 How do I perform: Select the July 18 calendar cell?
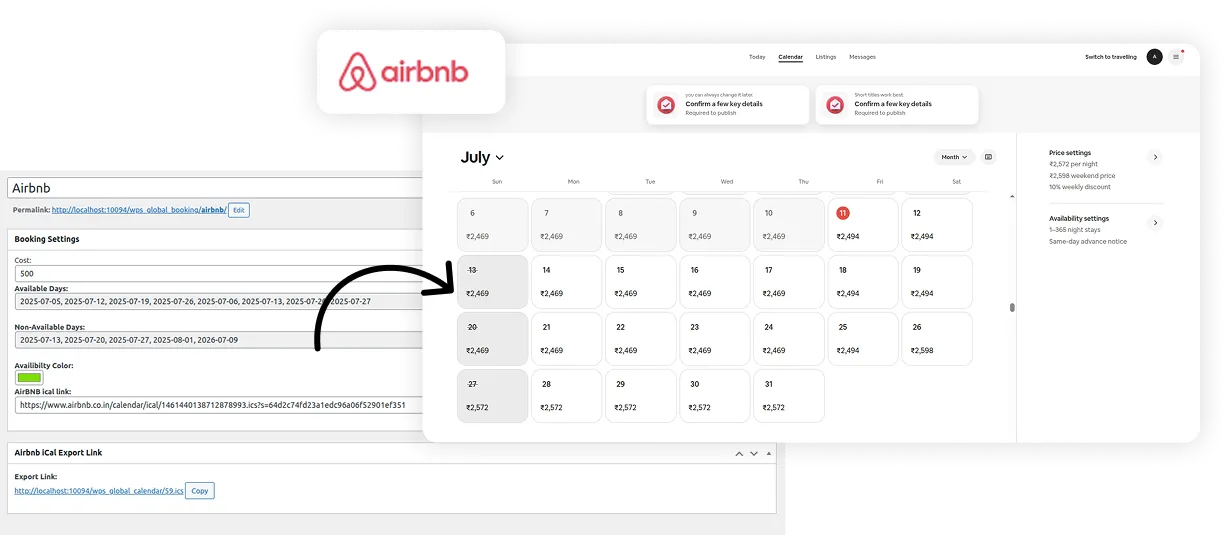click(862, 282)
